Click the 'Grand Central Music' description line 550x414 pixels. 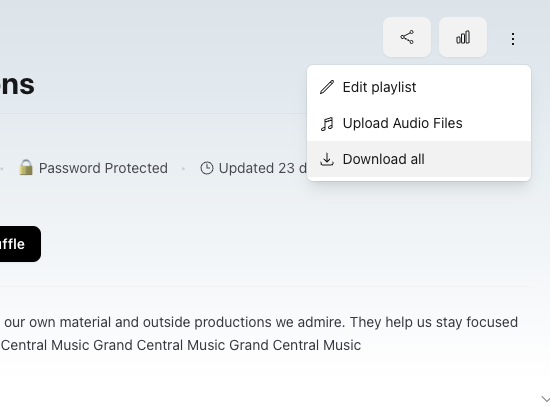(181, 345)
